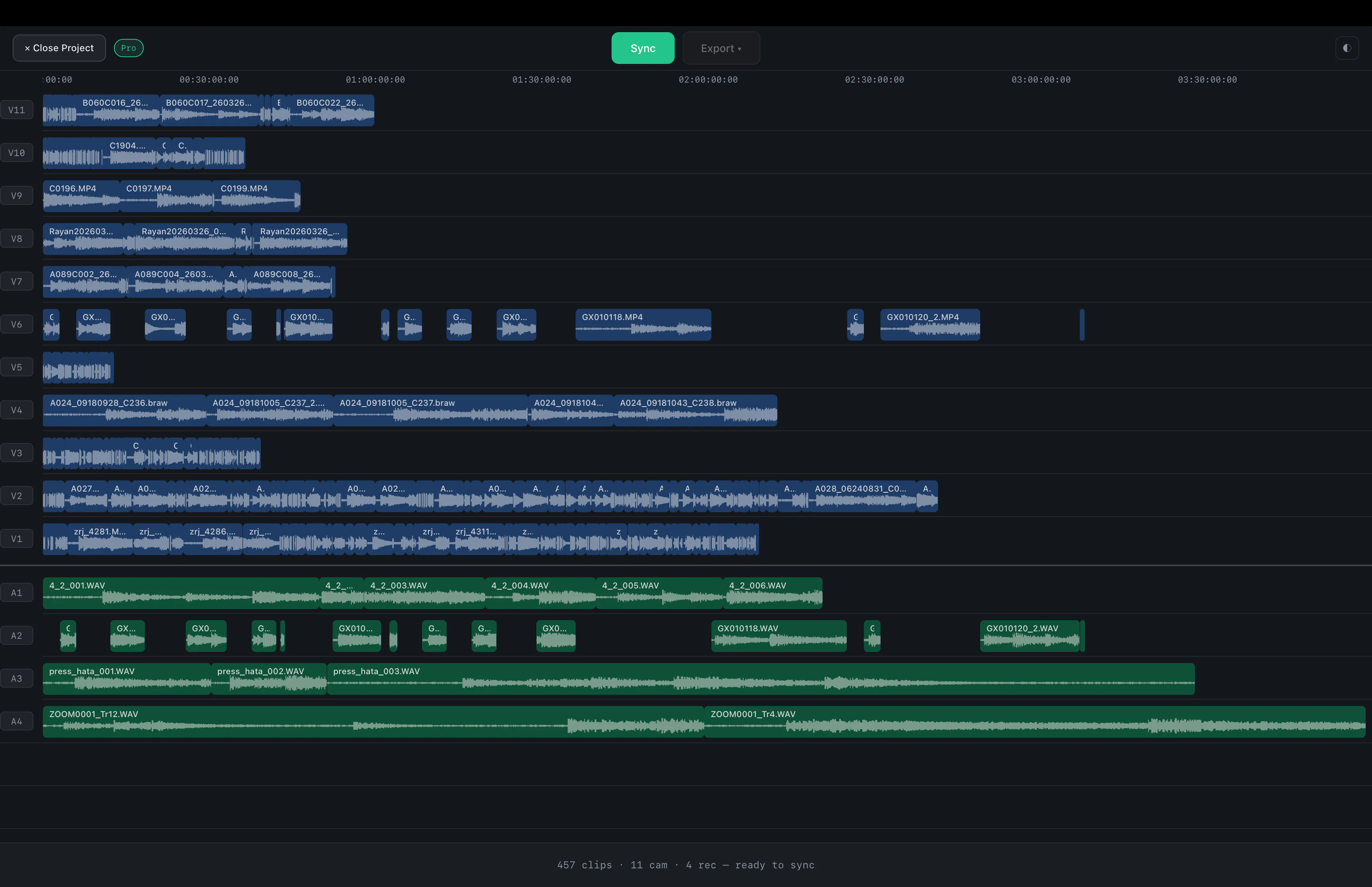The image size is (1372, 887).
Task: Select clip B060C016_26 on V11
Action: click(x=118, y=110)
